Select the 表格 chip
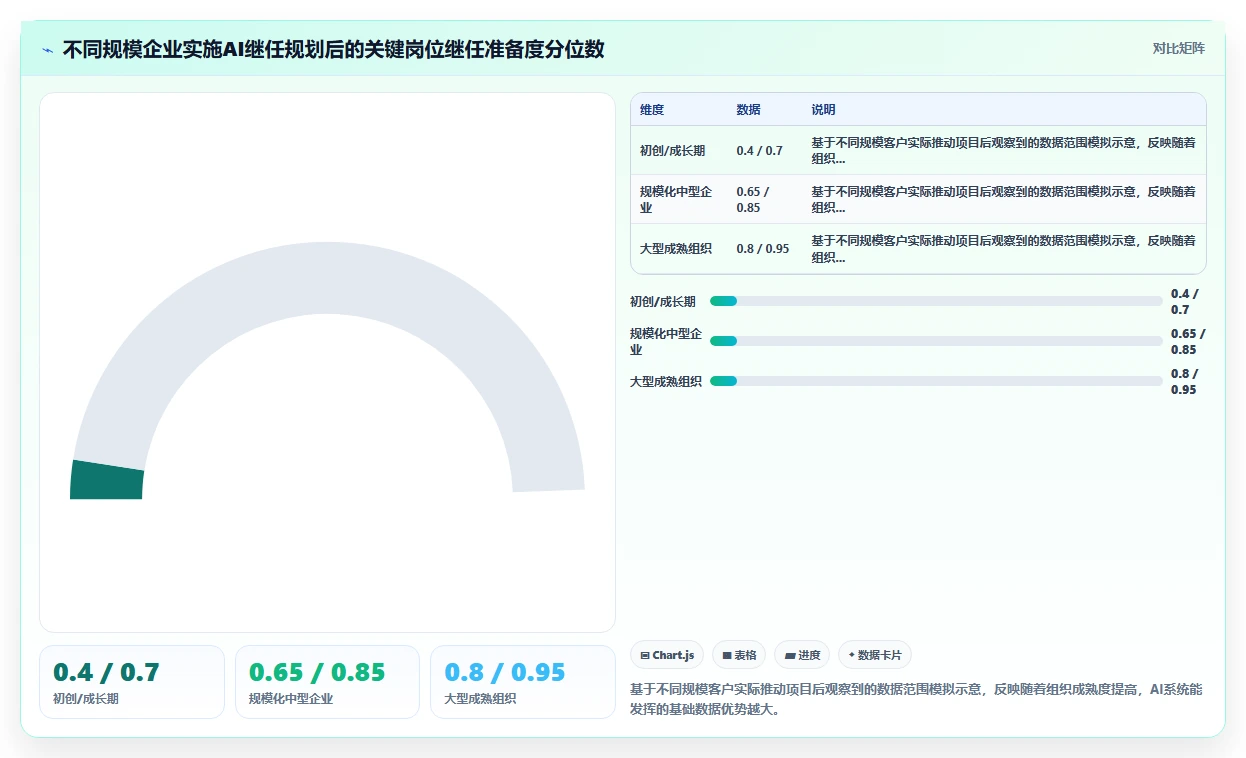 pyautogui.click(x=739, y=655)
